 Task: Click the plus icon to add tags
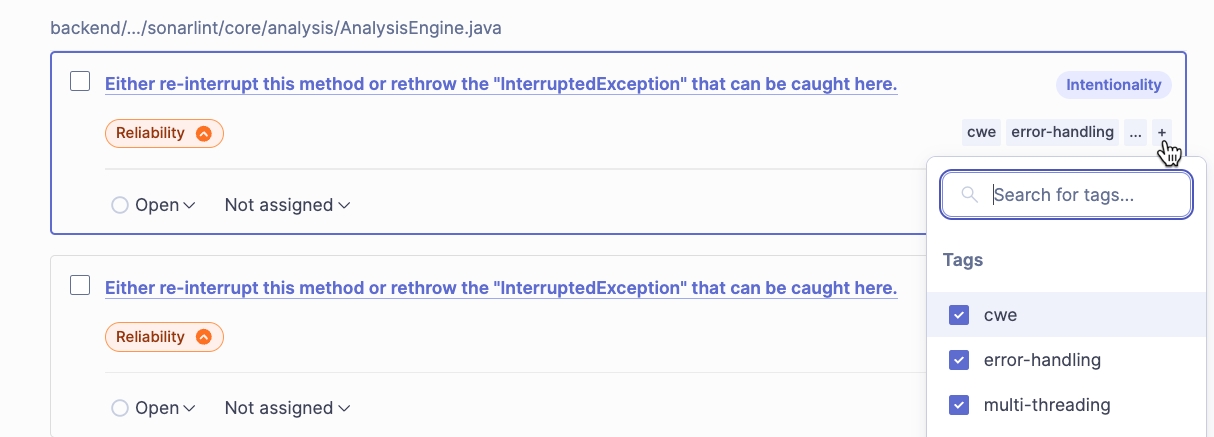[x=1162, y=132]
